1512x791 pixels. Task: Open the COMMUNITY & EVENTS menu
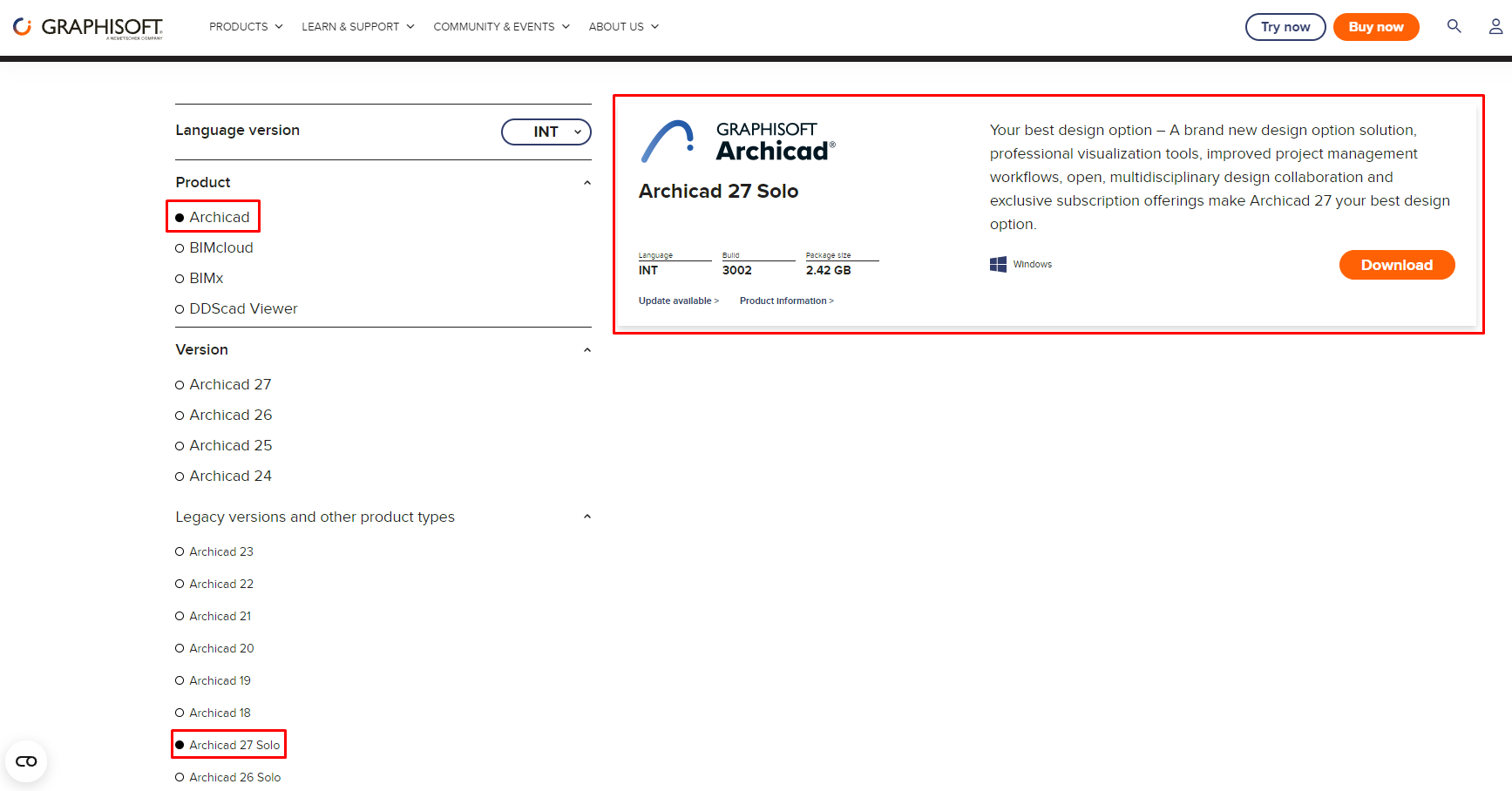(x=495, y=26)
